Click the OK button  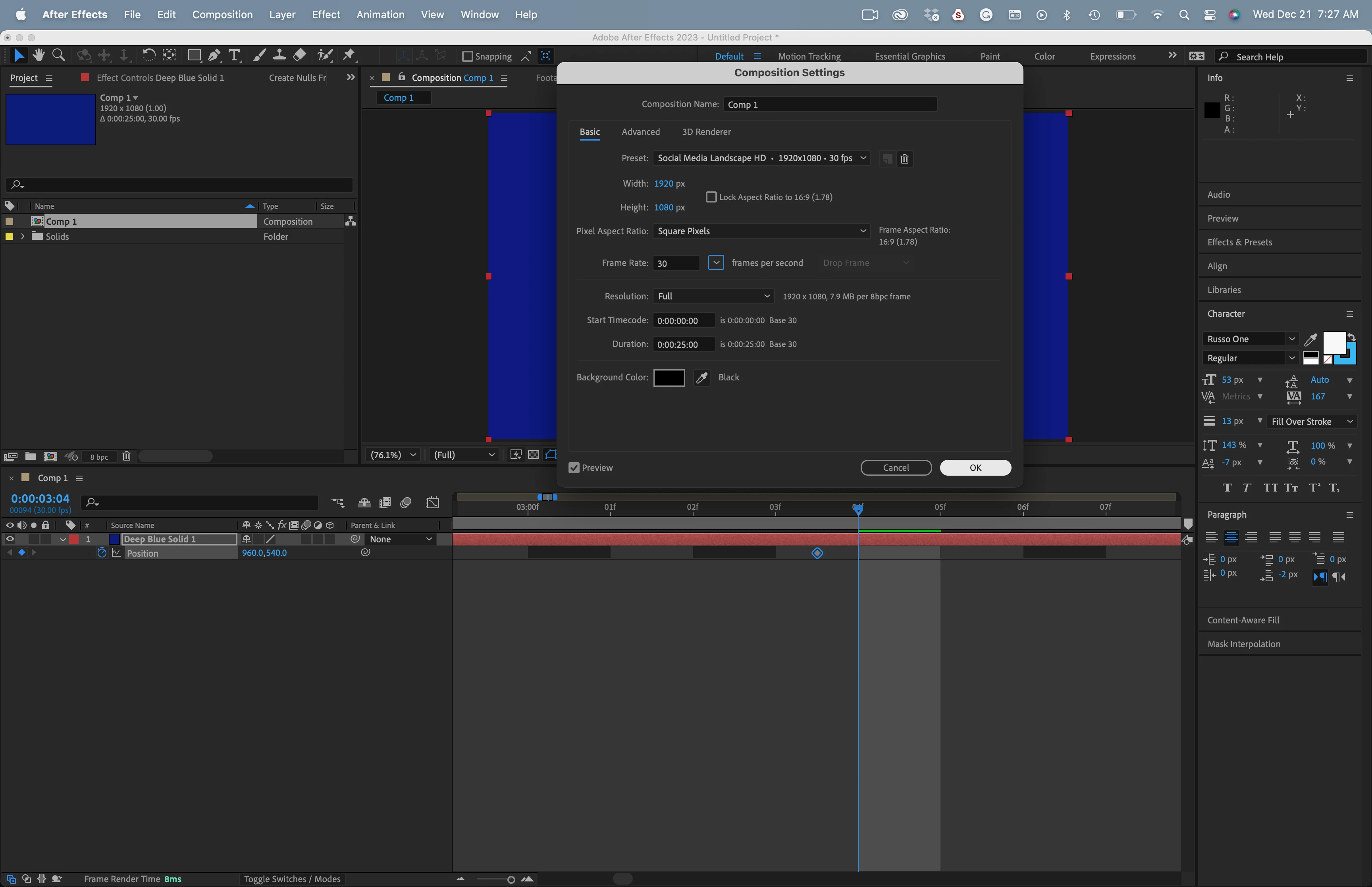click(x=975, y=468)
